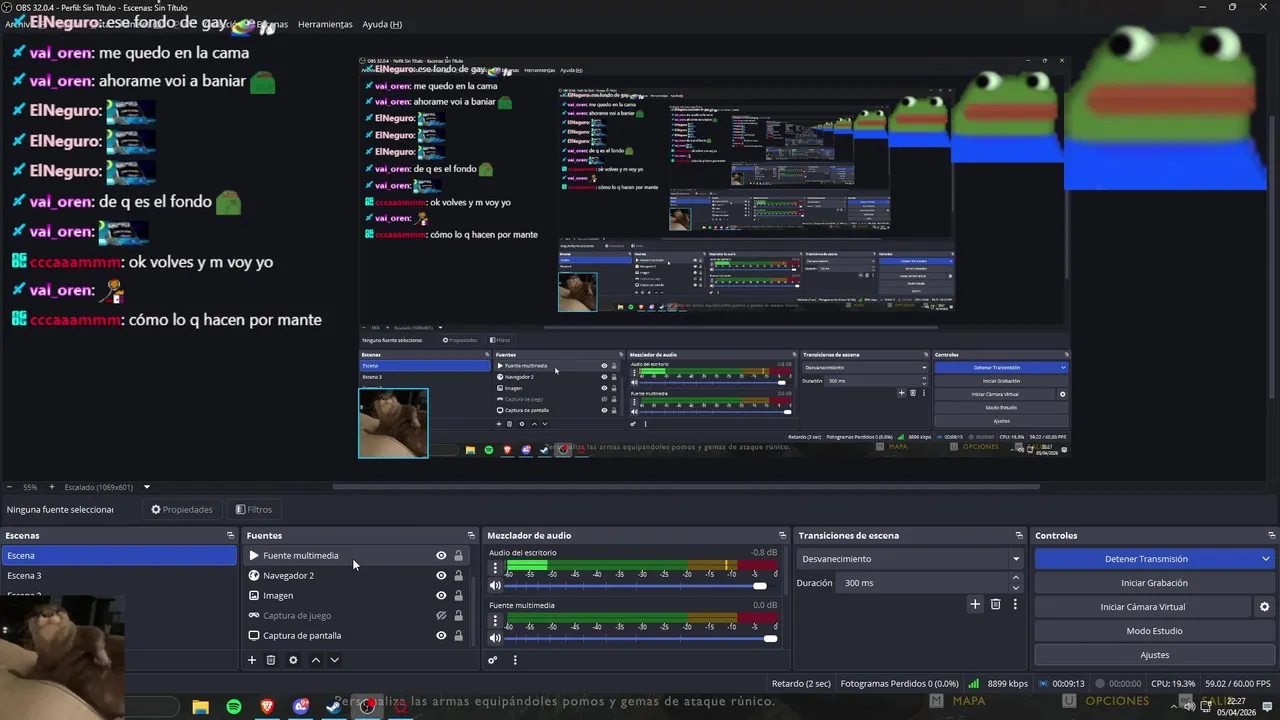Hide the Imagen source
Image resolution: width=1280 pixels, height=720 pixels.
coord(441,595)
